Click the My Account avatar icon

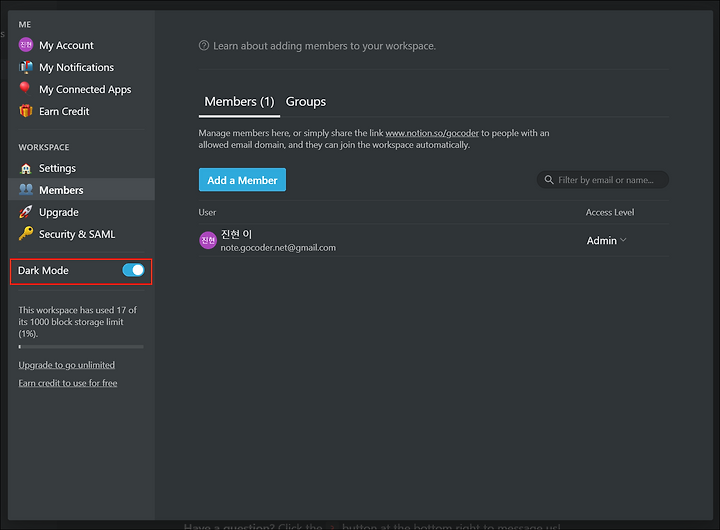pyautogui.click(x=26, y=45)
